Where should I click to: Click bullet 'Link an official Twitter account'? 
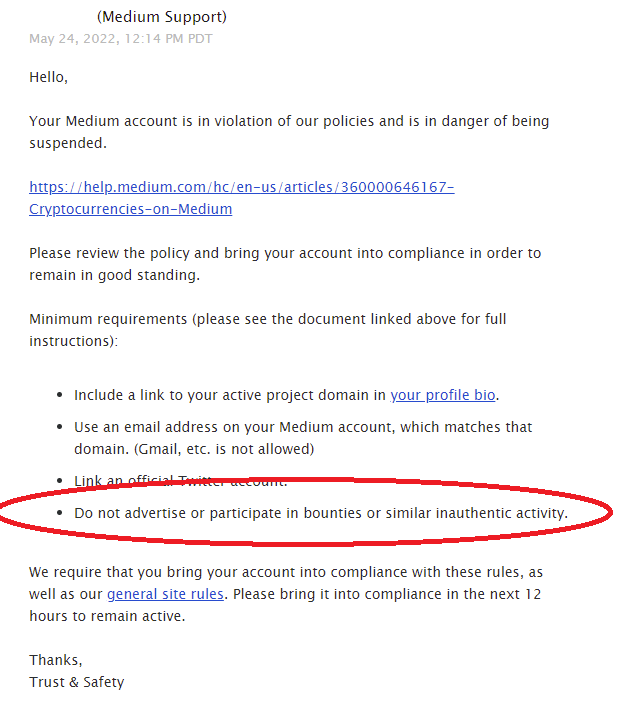click(x=181, y=481)
